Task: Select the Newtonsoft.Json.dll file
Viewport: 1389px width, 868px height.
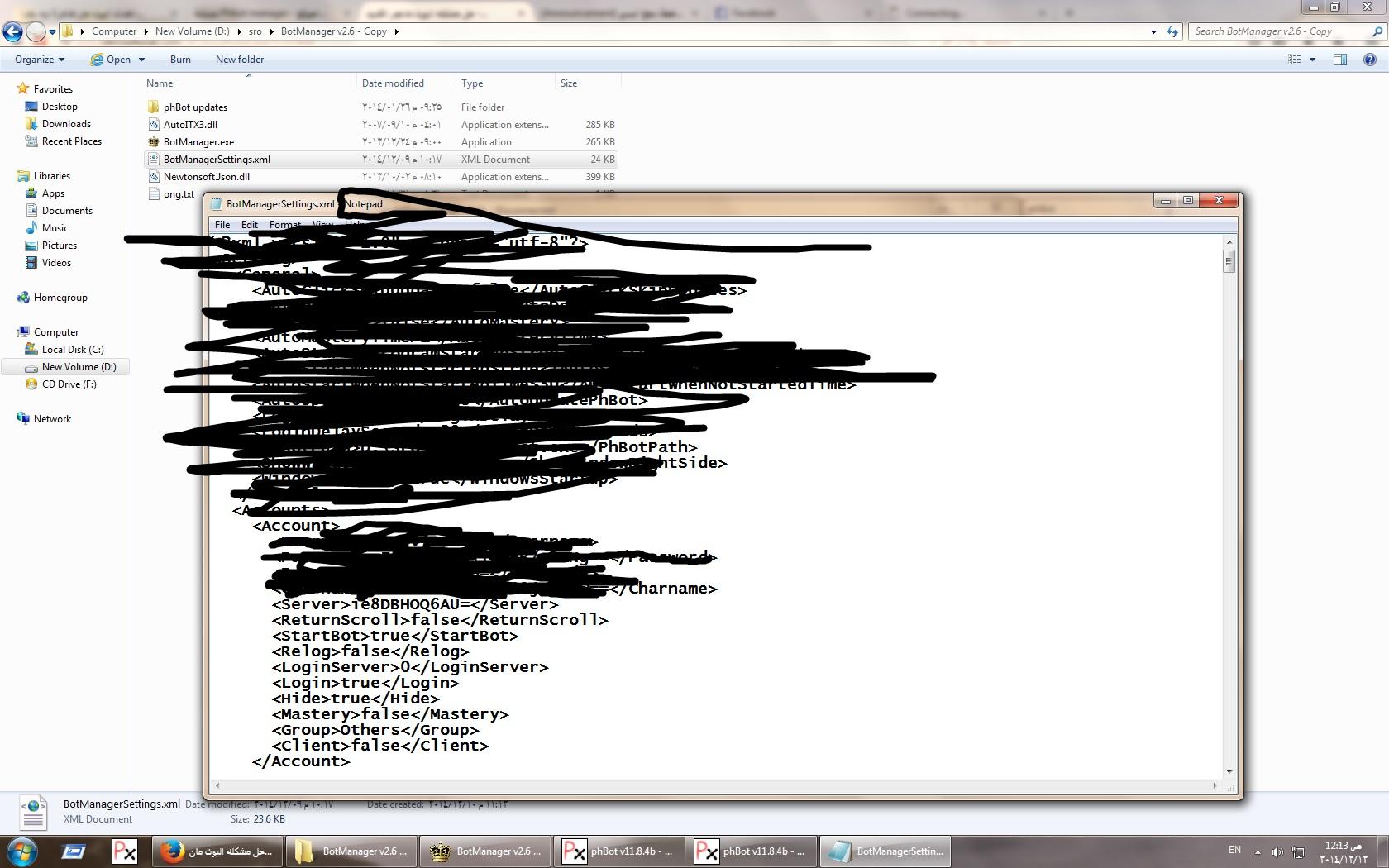Action: coord(206,177)
